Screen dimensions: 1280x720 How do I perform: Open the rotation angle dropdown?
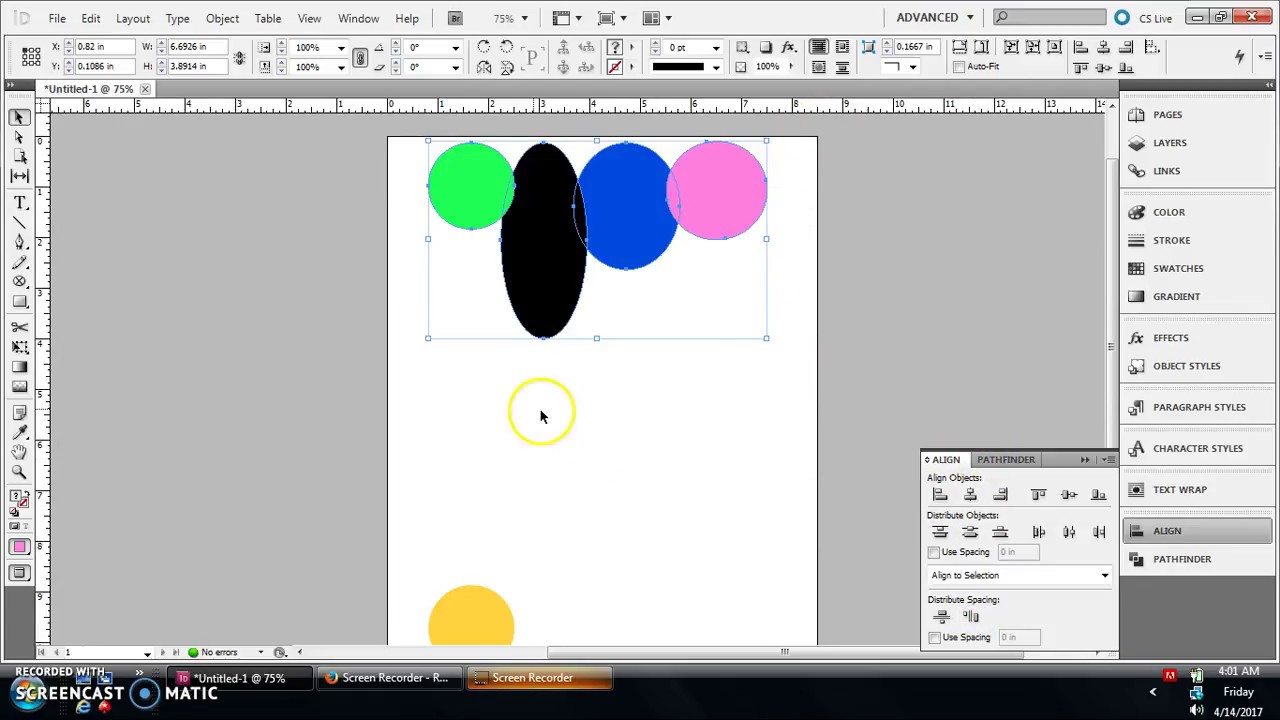pyautogui.click(x=455, y=47)
